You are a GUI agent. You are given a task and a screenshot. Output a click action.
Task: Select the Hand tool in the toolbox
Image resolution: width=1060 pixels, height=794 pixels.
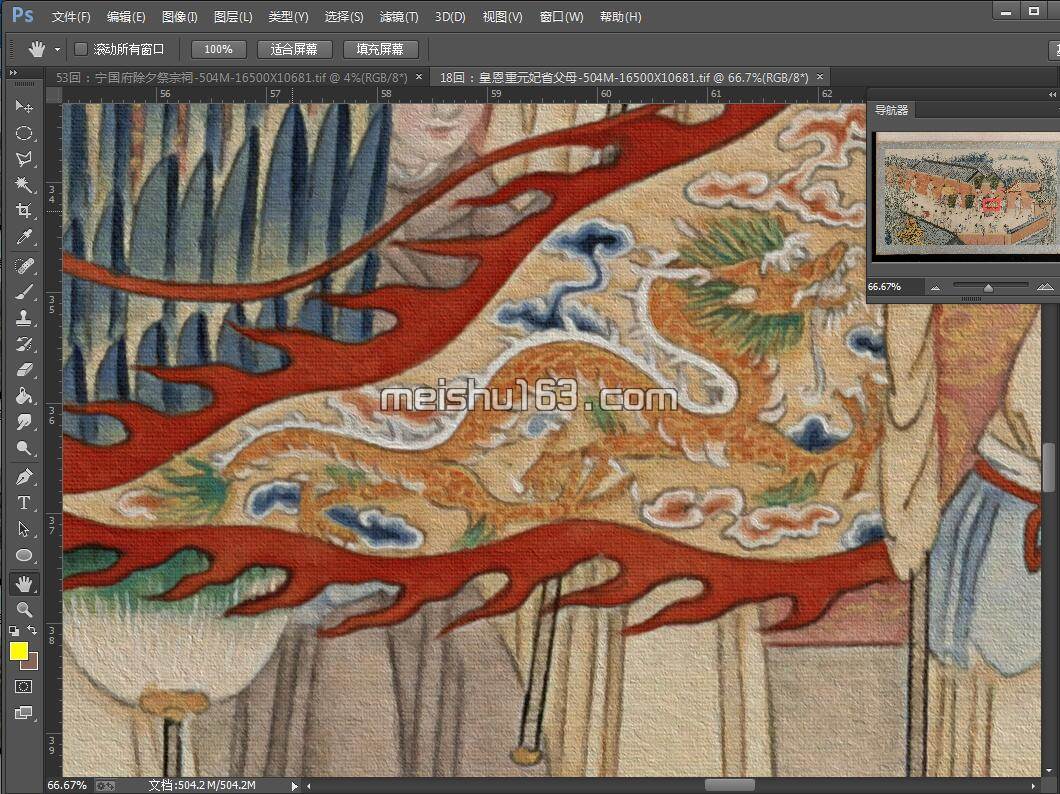coord(24,584)
